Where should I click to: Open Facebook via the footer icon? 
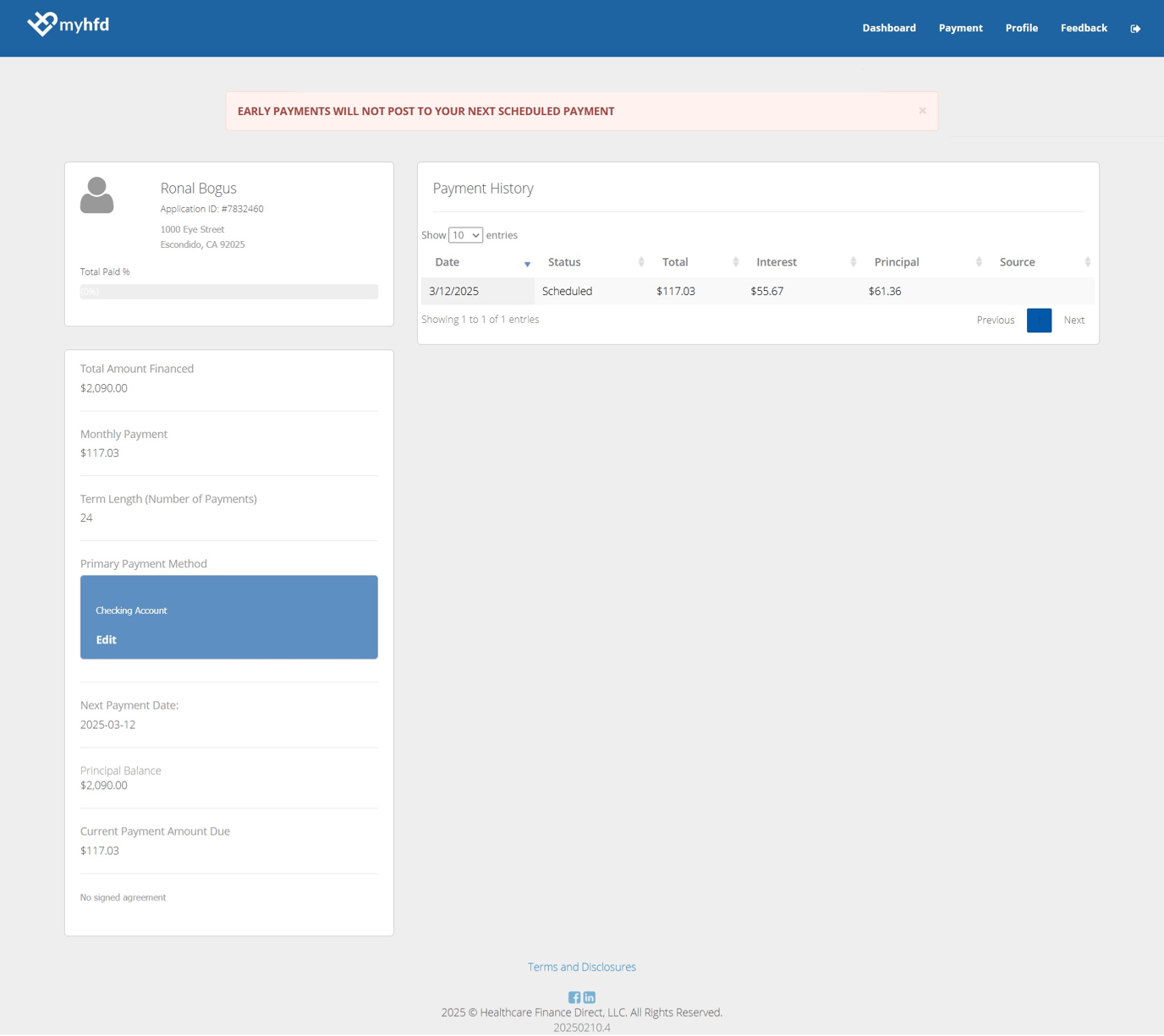point(574,997)
